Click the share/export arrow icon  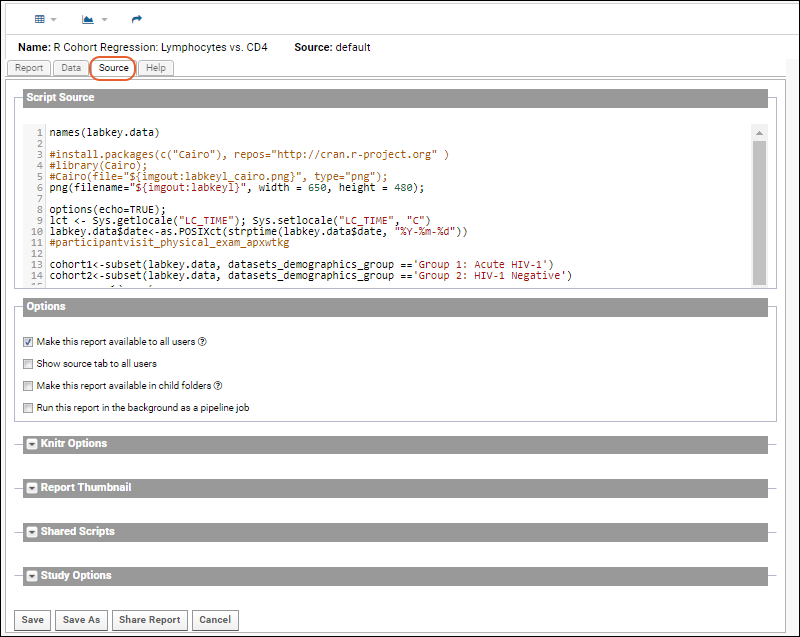(136, 19)
